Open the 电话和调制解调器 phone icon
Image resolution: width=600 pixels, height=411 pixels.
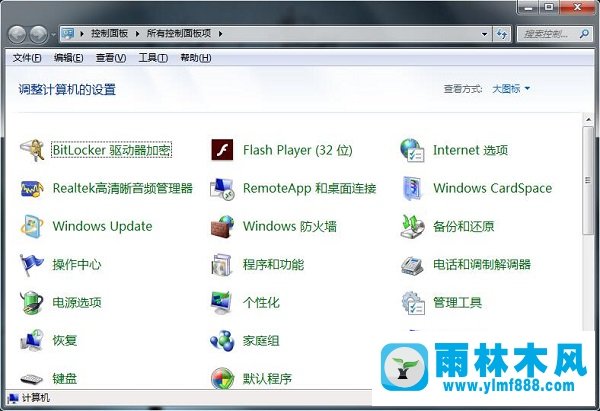pos(412,264)
